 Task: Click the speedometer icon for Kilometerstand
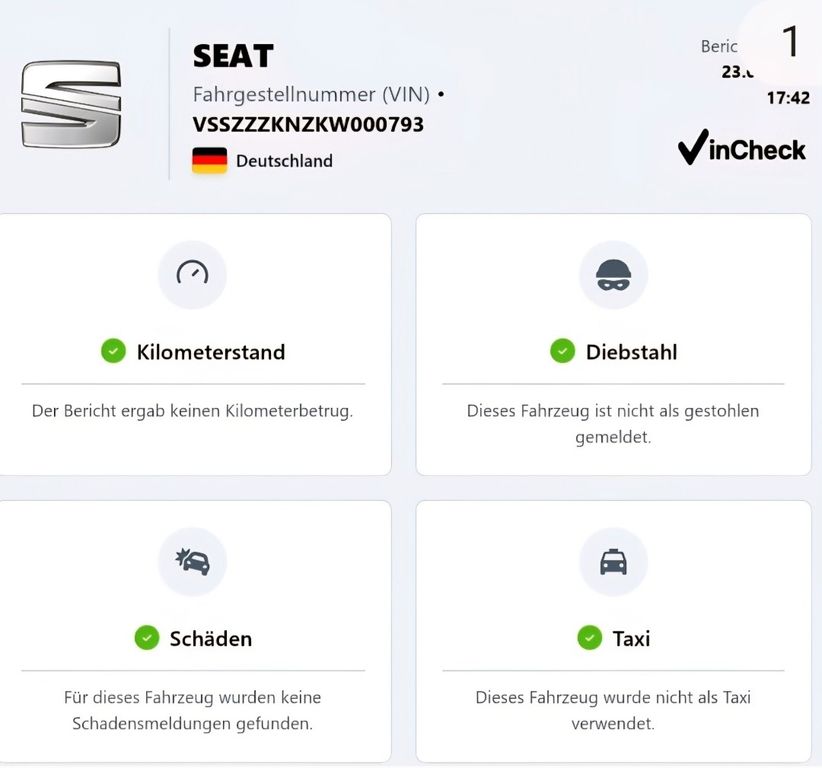192,274
